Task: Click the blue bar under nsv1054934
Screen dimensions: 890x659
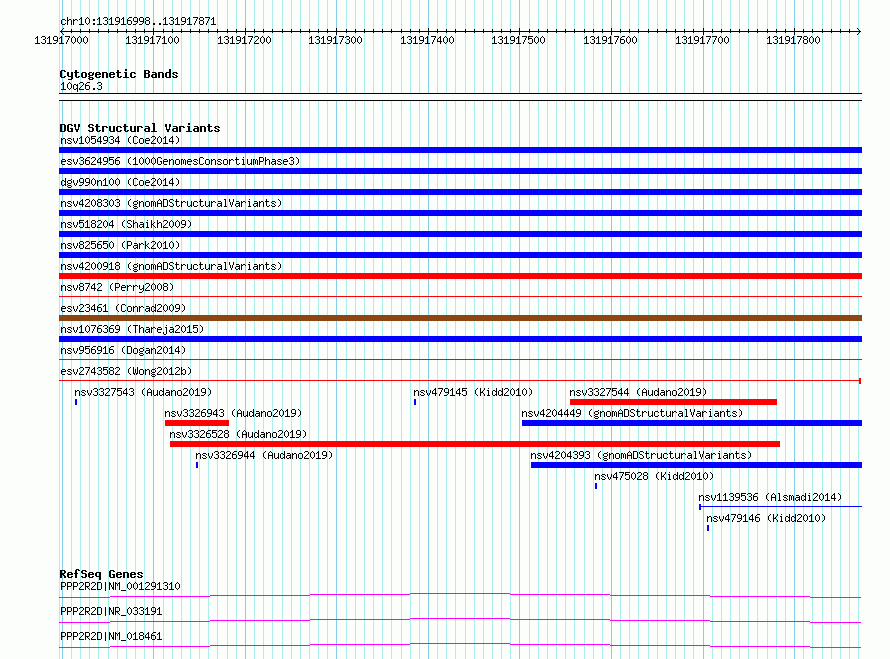Action: tap(460, 150)
